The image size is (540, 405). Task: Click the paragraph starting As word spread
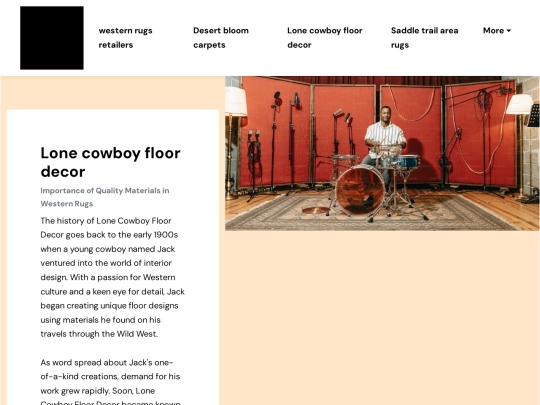110,383
